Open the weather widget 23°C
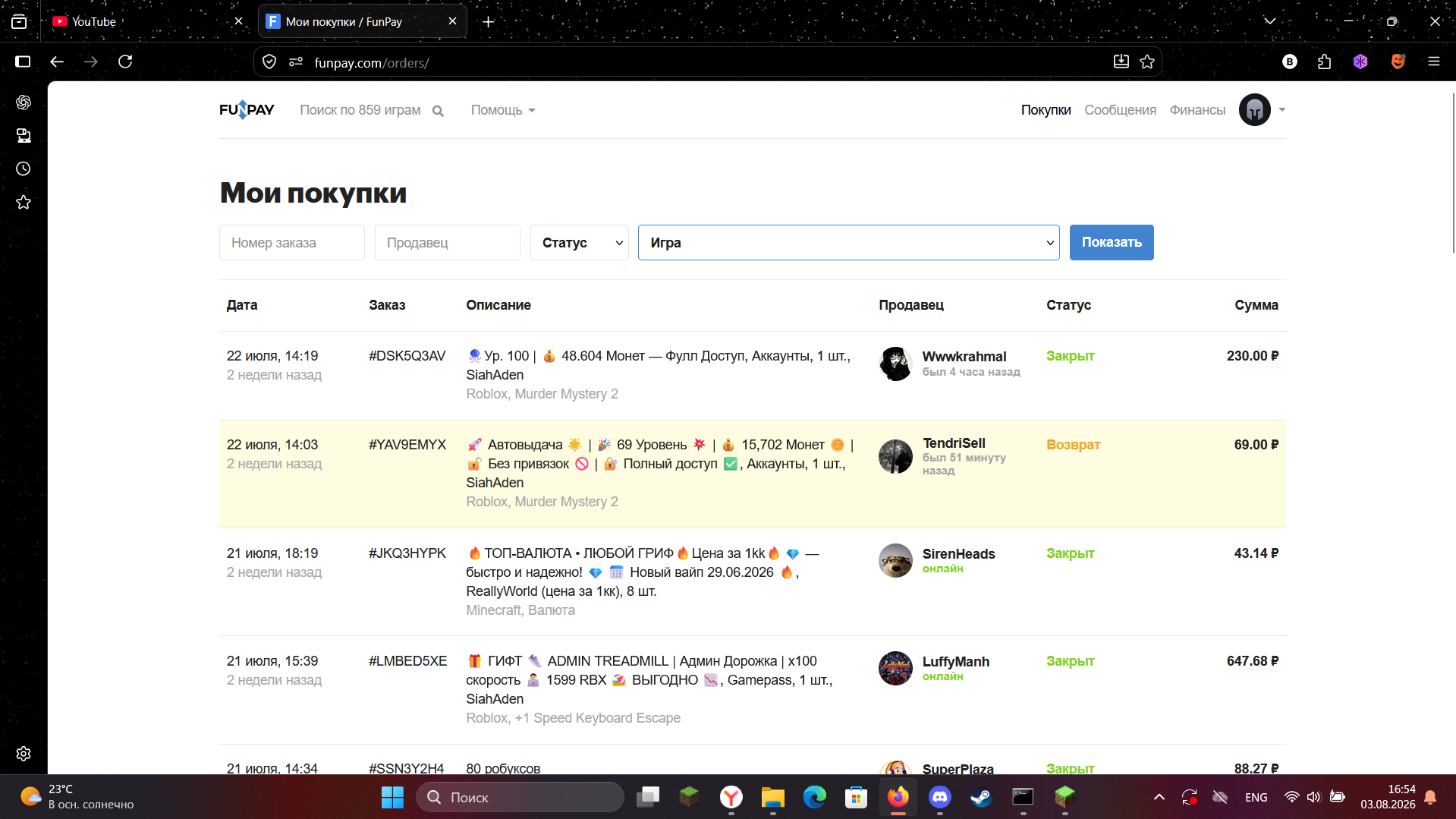The width and height of the screenshot is (1456, 819). (76, 797)
